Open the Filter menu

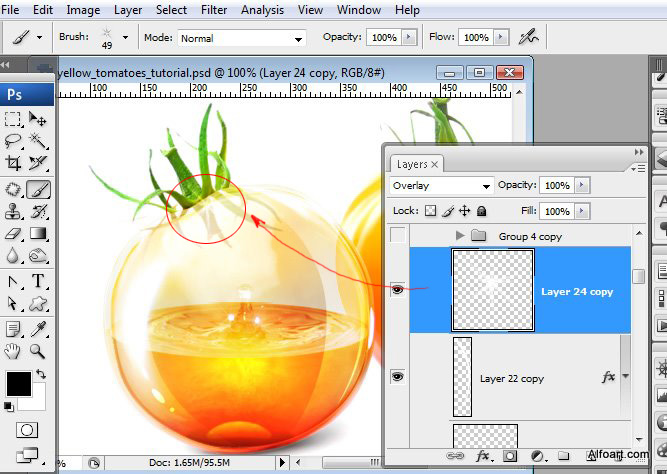213,10
